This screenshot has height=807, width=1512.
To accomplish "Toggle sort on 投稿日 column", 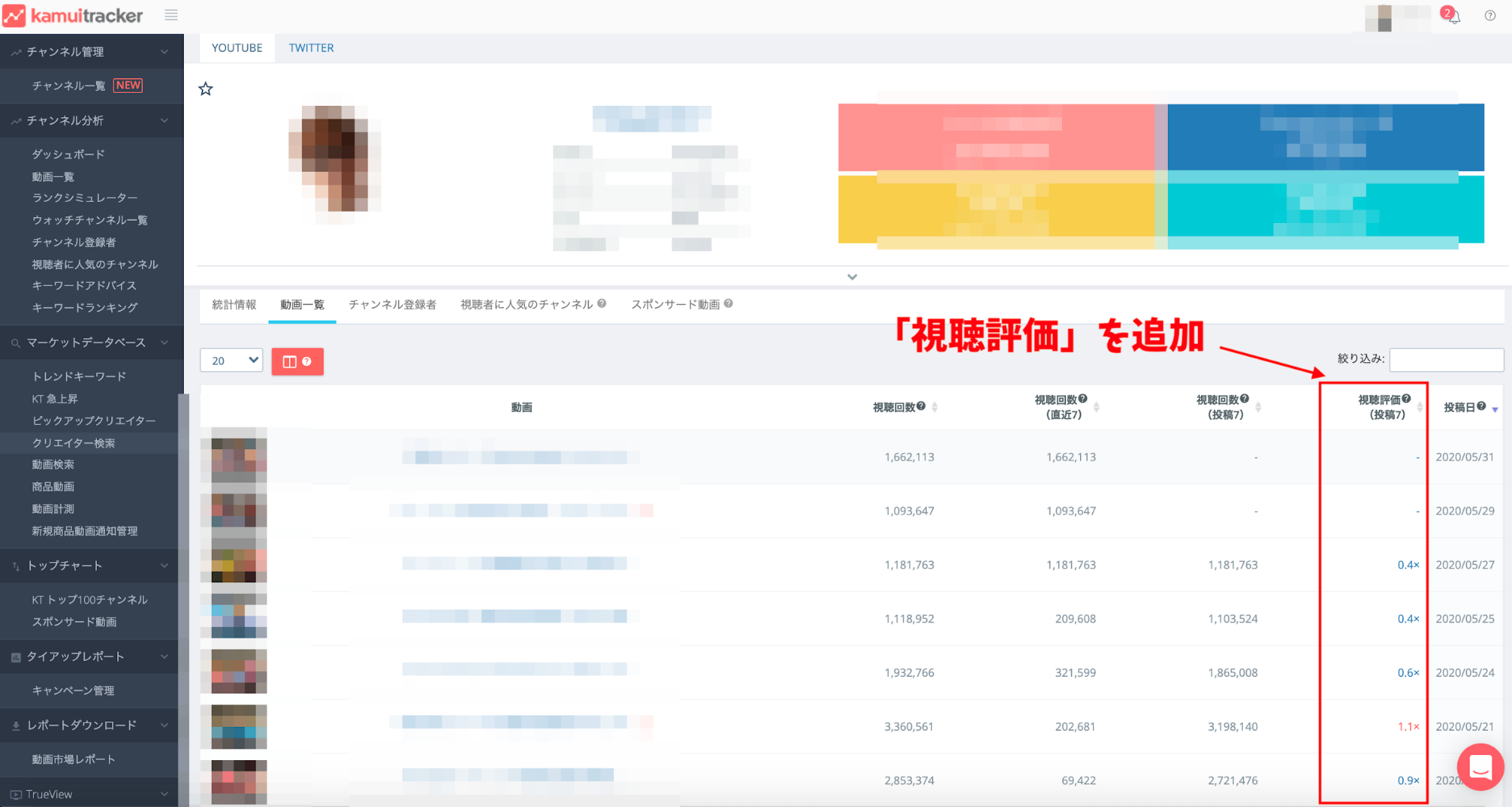I will pos(1495,408).
